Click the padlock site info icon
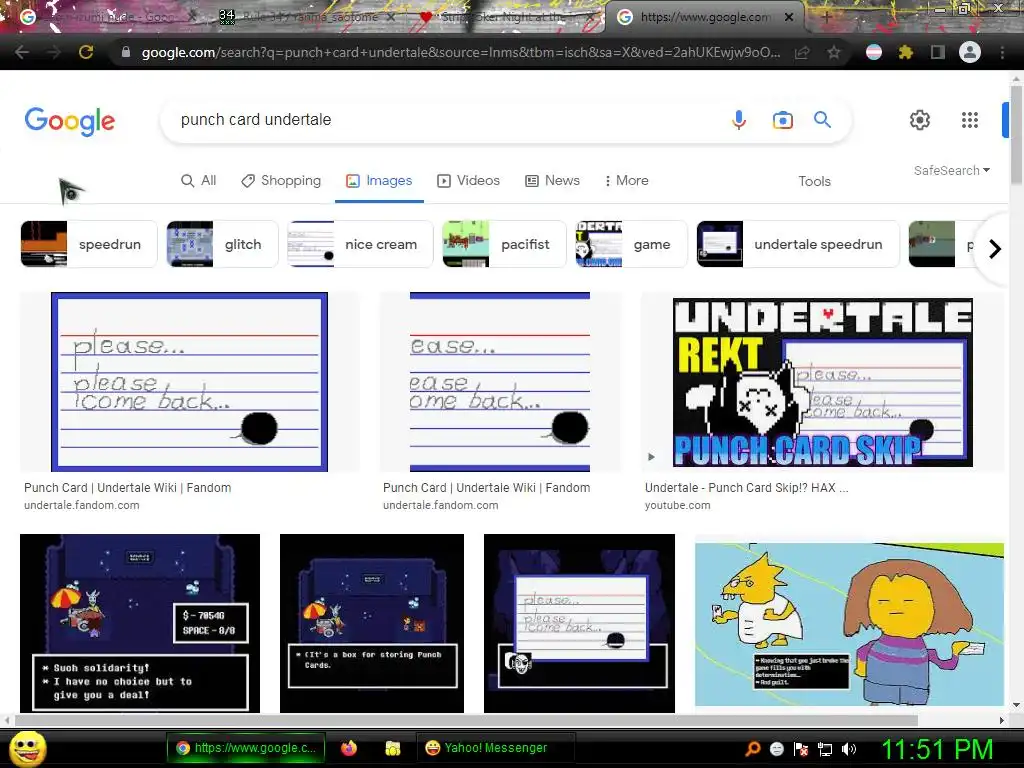The width and height of the screenshot is (1024, 768). point(126,52)
